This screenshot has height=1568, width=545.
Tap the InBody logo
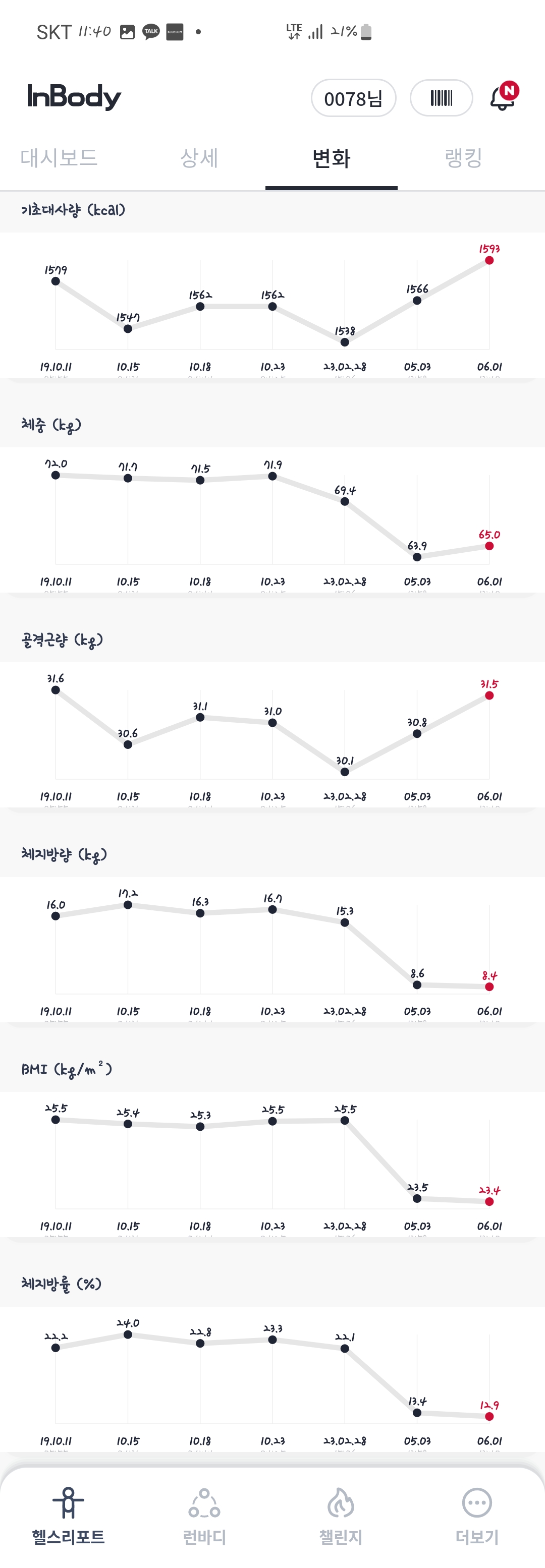[74, 97]
